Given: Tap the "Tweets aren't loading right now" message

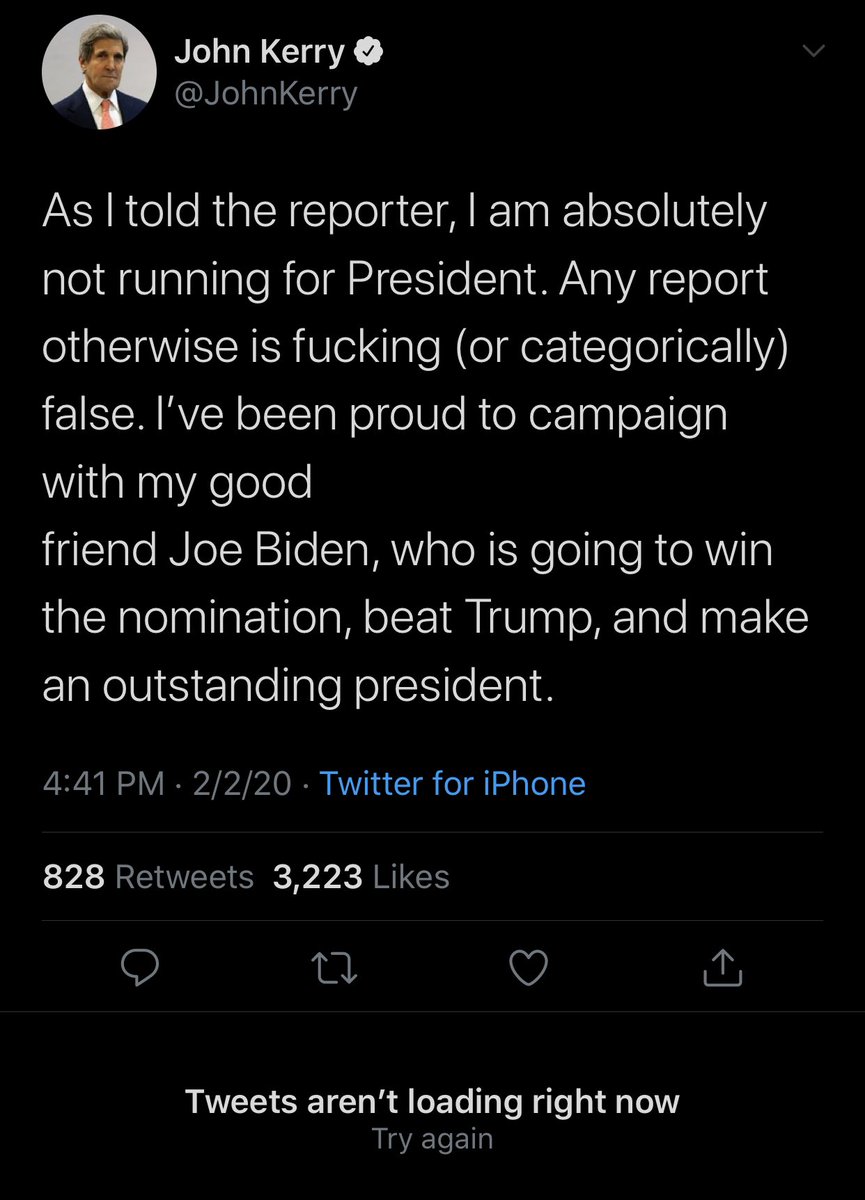Looking at the screenshot, I should (432, 1101).
